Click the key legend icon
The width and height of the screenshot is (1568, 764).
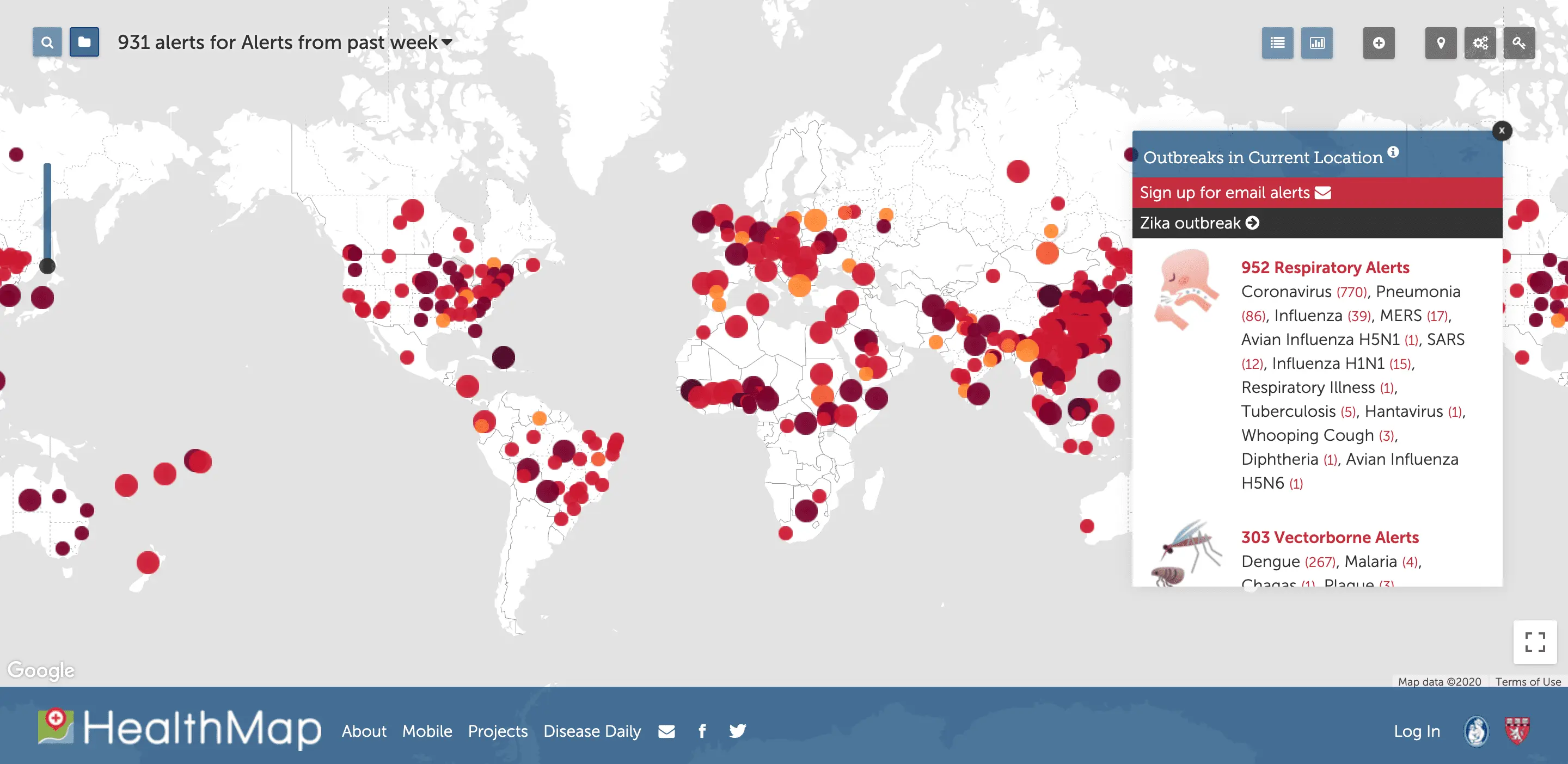(1518, 43)
